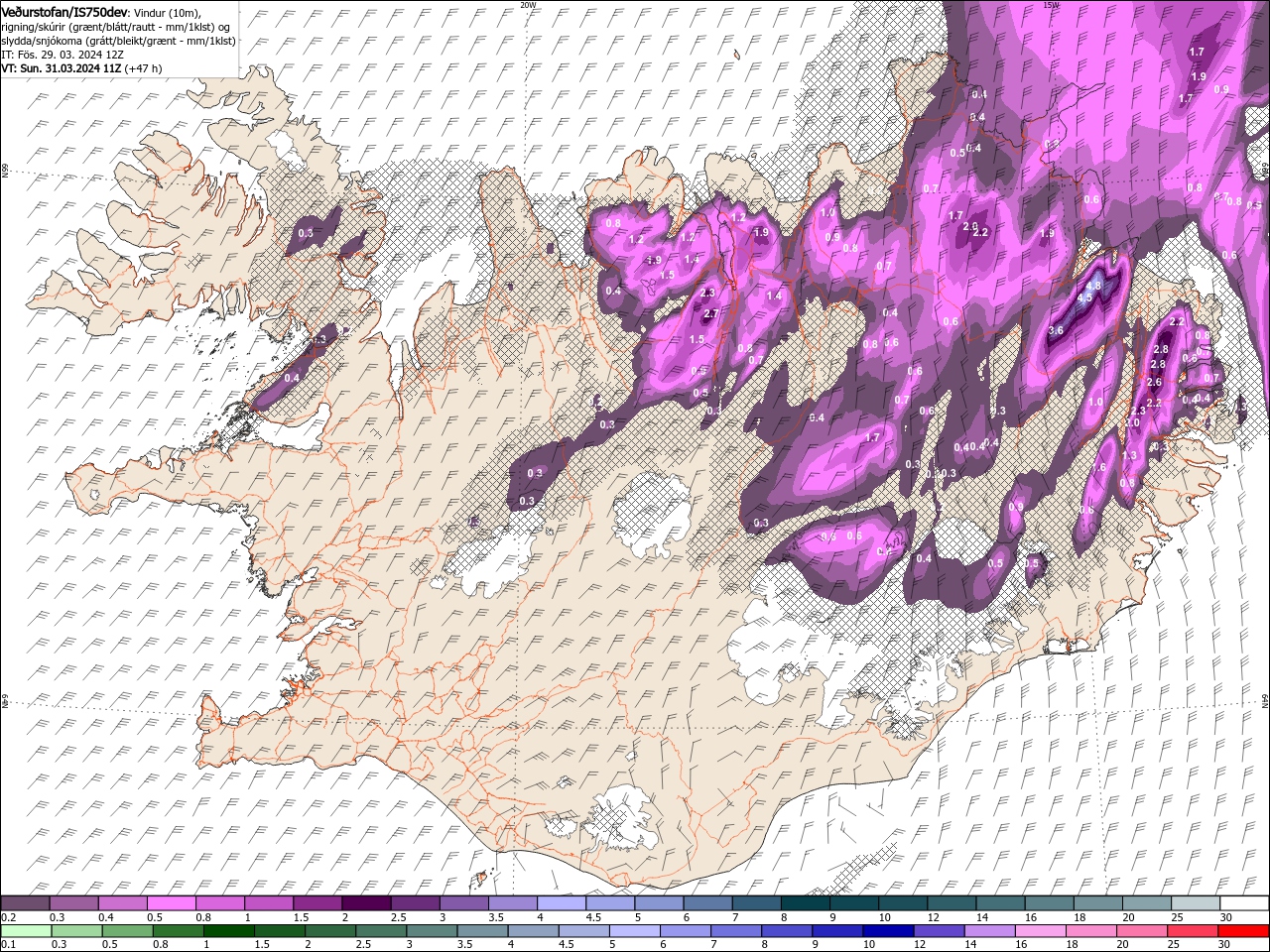The width and height of the screenshot is (1270, 952).
Task: Select upper legend magenta swatch at 1
Action: pos(268,903)
